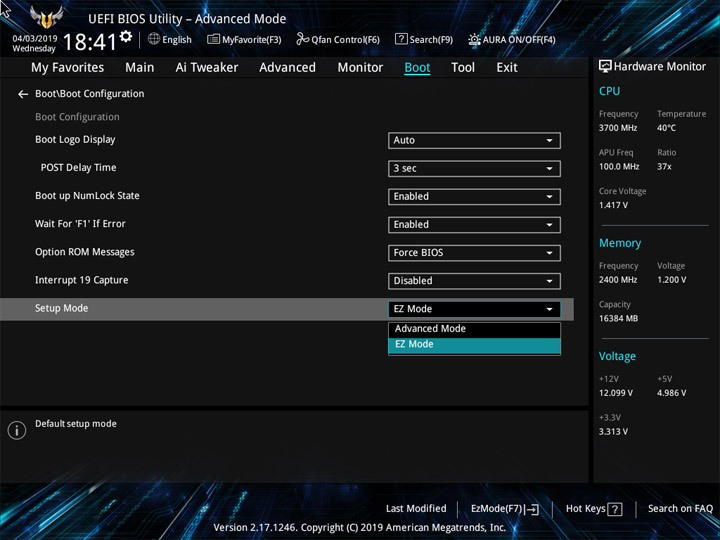Click the info icon in help panel

pos(17,431)
